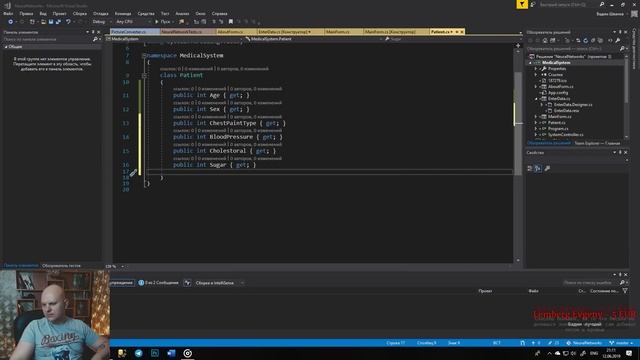Image resolution: width=640 pixels, height=360 pixels.
Task: Toggle the Предупреждения filter in error list
Action: click(x=121, y=282)
